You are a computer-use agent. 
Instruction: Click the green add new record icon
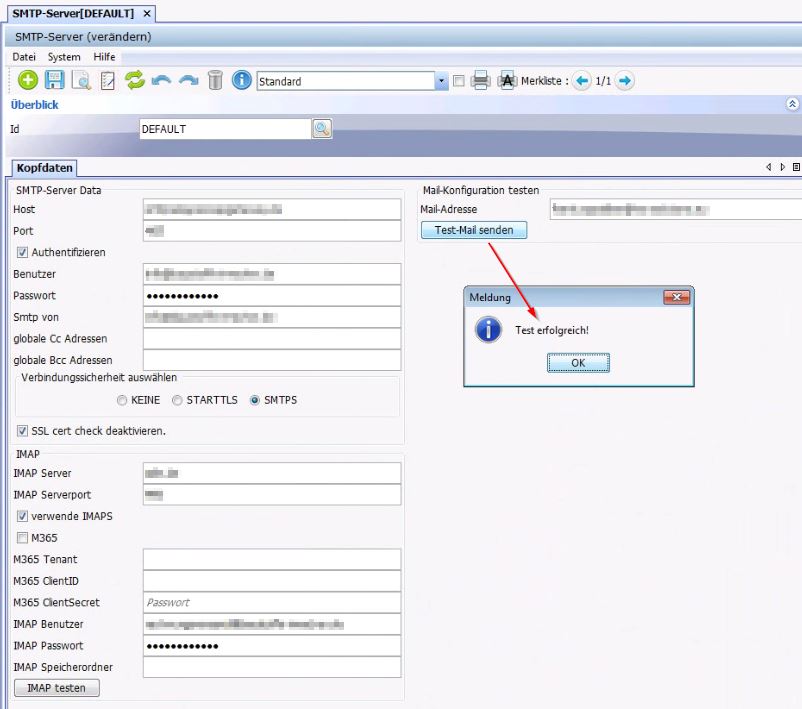click(28, 81)
